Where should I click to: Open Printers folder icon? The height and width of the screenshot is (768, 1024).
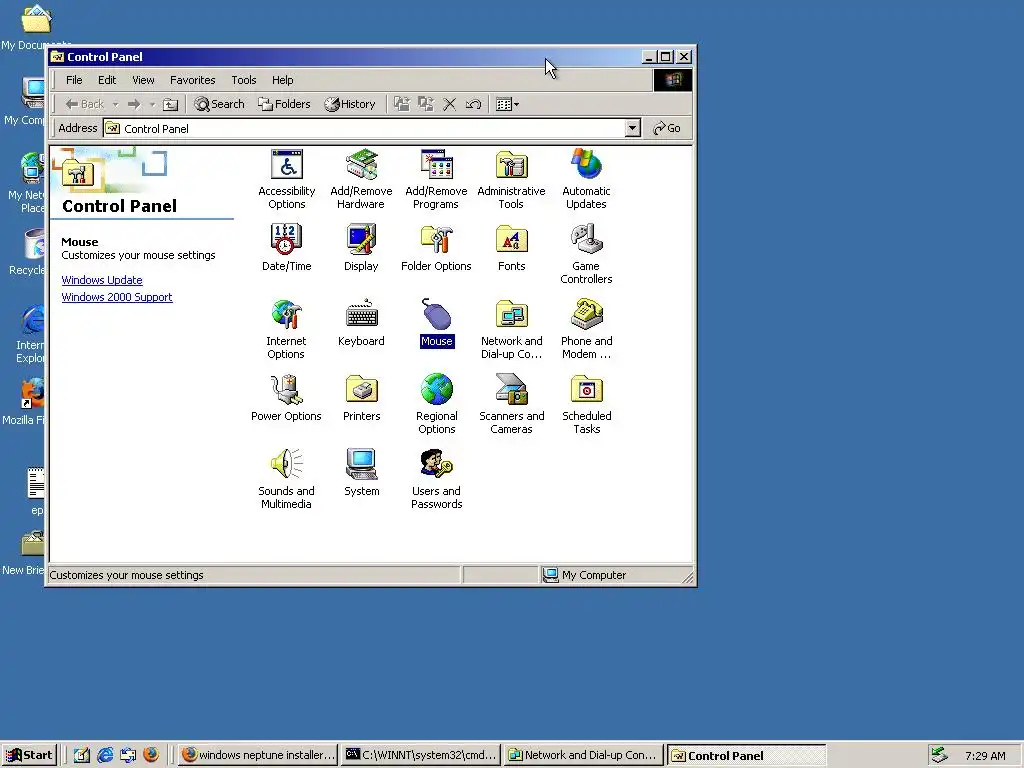coord(362,398)
